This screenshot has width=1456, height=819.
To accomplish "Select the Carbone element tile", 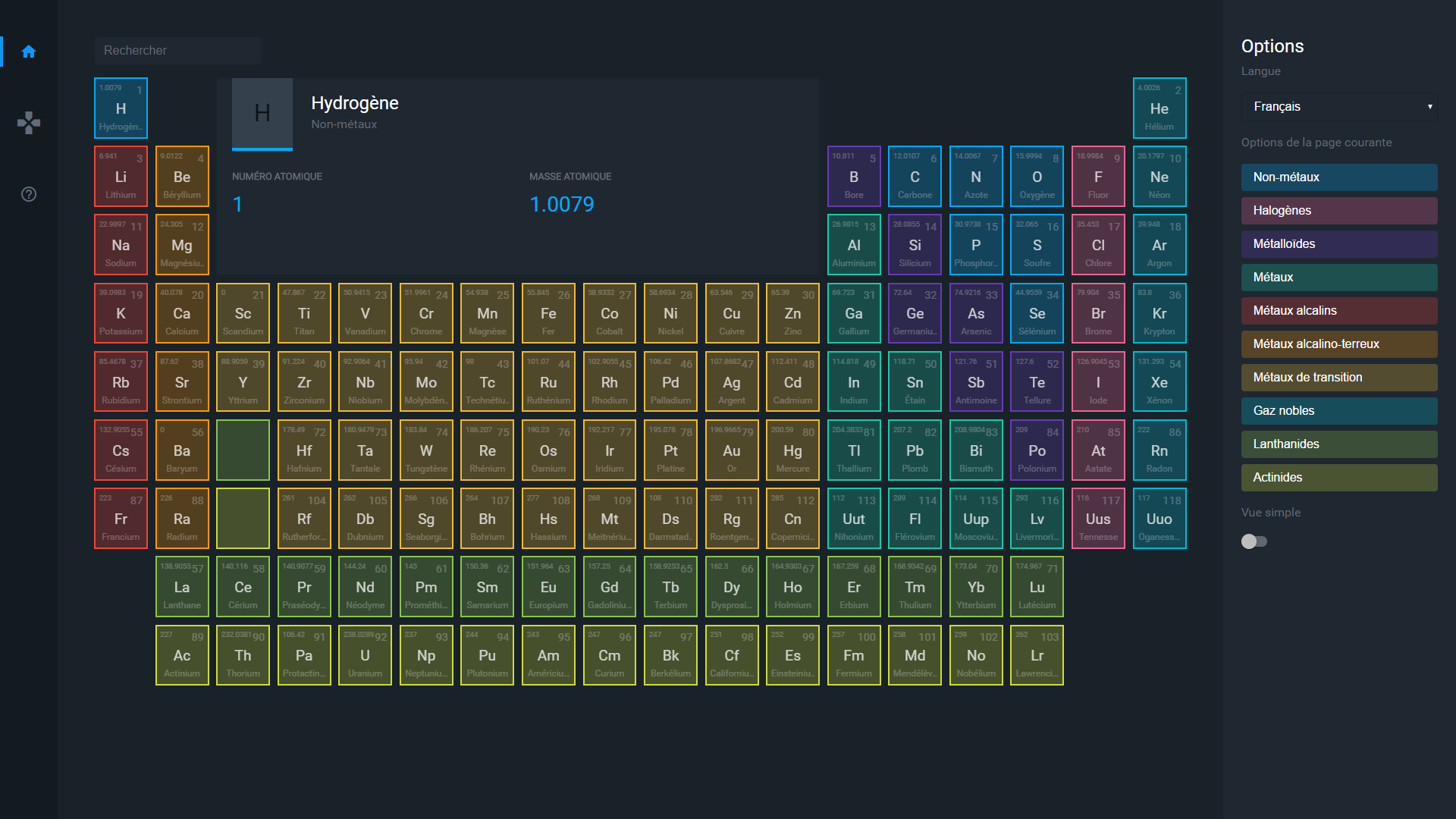I will (x=915, y=176).
